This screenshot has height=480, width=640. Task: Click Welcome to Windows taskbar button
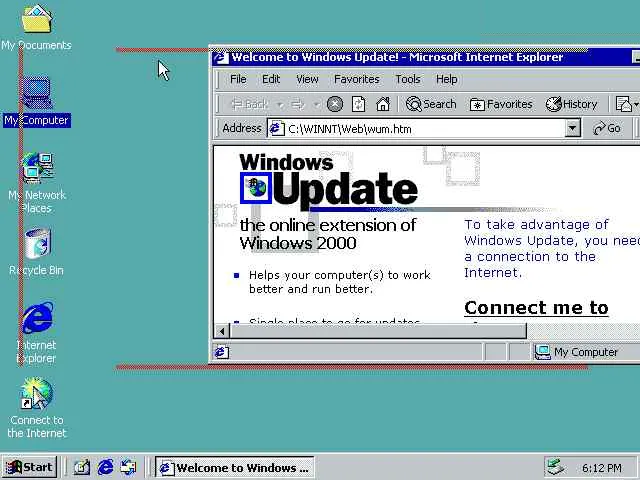(x=234, y=467)
